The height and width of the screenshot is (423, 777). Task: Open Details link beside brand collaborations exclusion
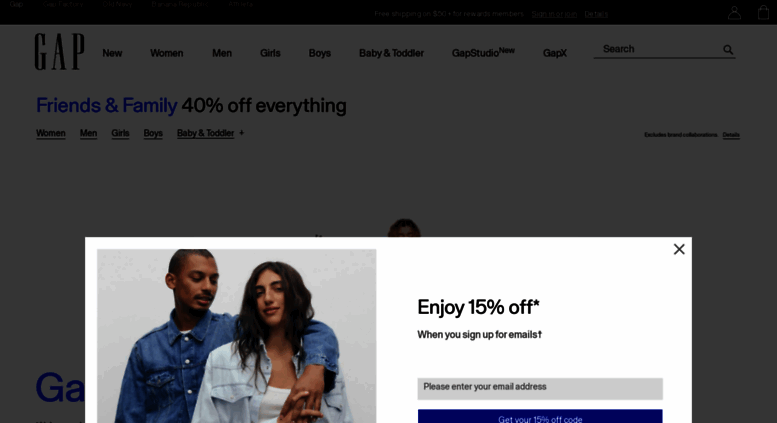pyautogui.click(x=731, y=135)
